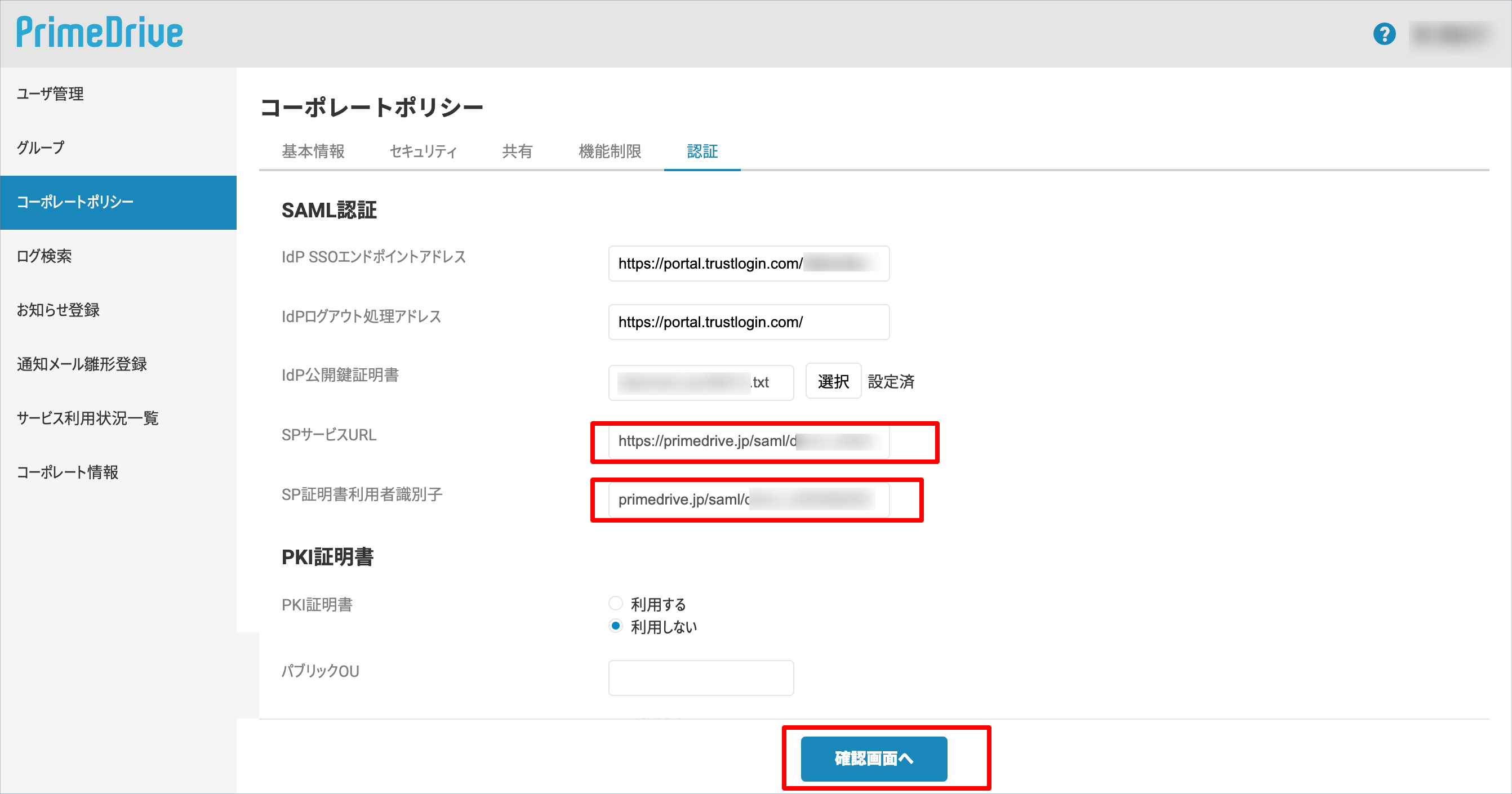Open お知らせ登録 in the sidebar
The image size is (1512, 794).
(x=118, y=310)
